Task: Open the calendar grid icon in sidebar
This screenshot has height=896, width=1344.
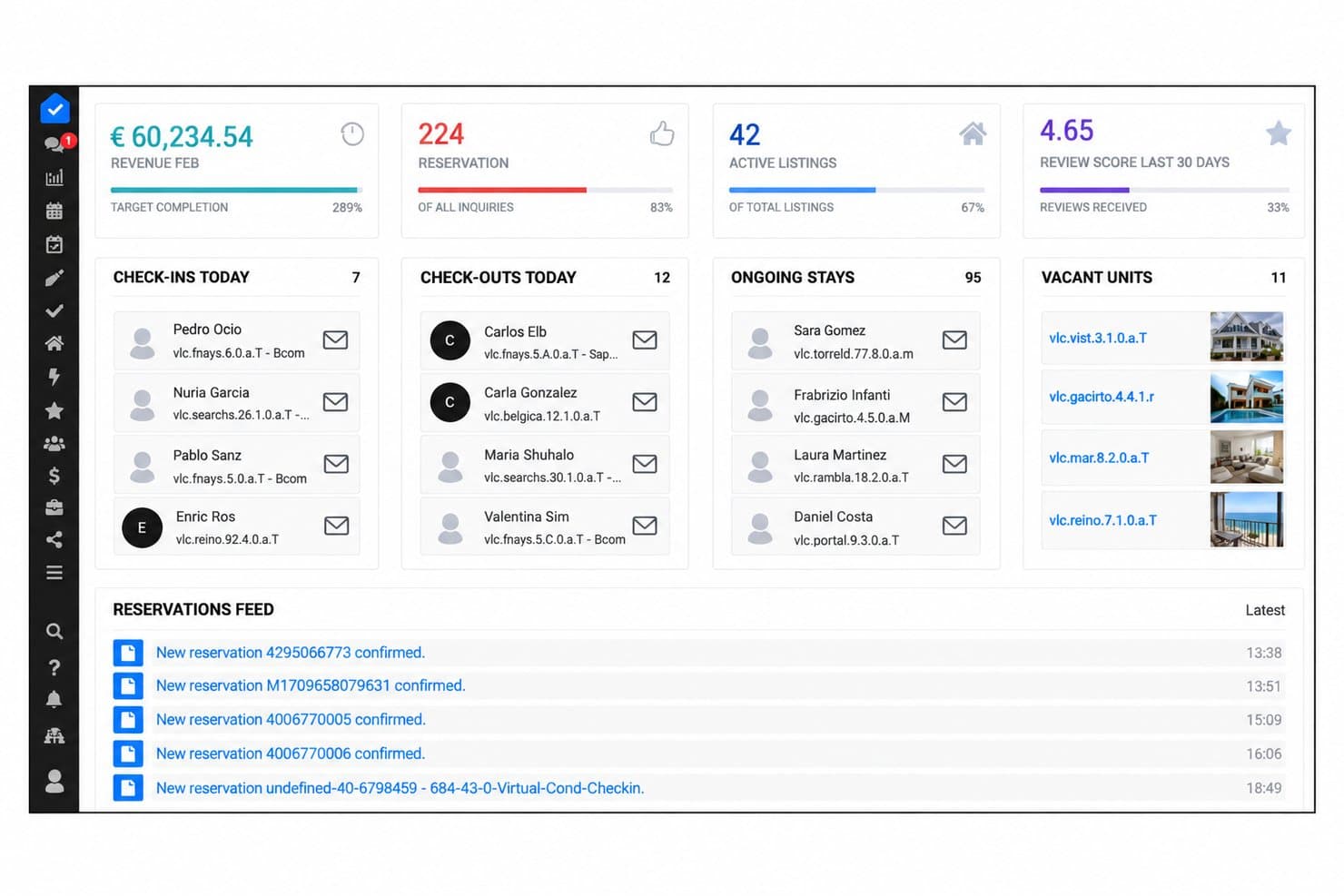Action: (54, 211)
